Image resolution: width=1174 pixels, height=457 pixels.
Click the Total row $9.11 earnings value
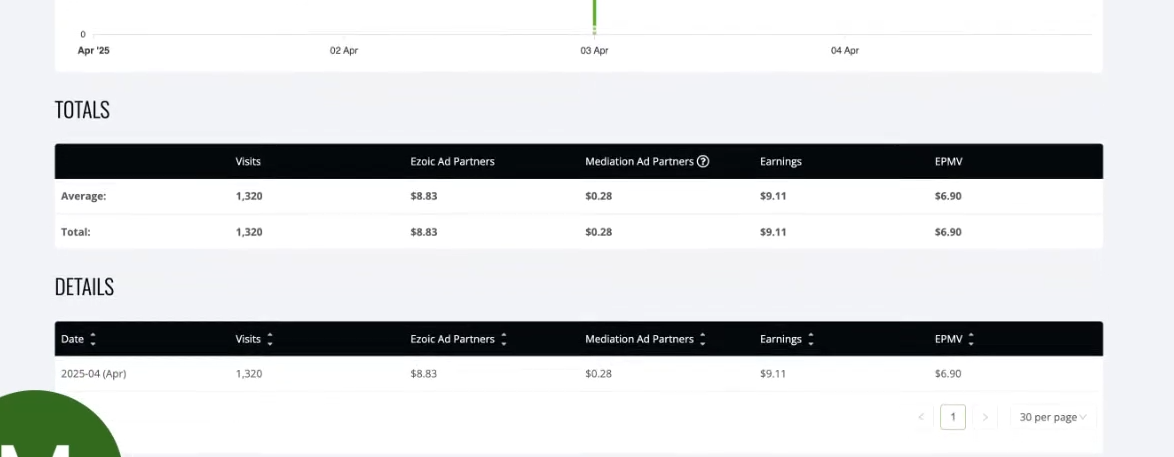tap(773, 232)
